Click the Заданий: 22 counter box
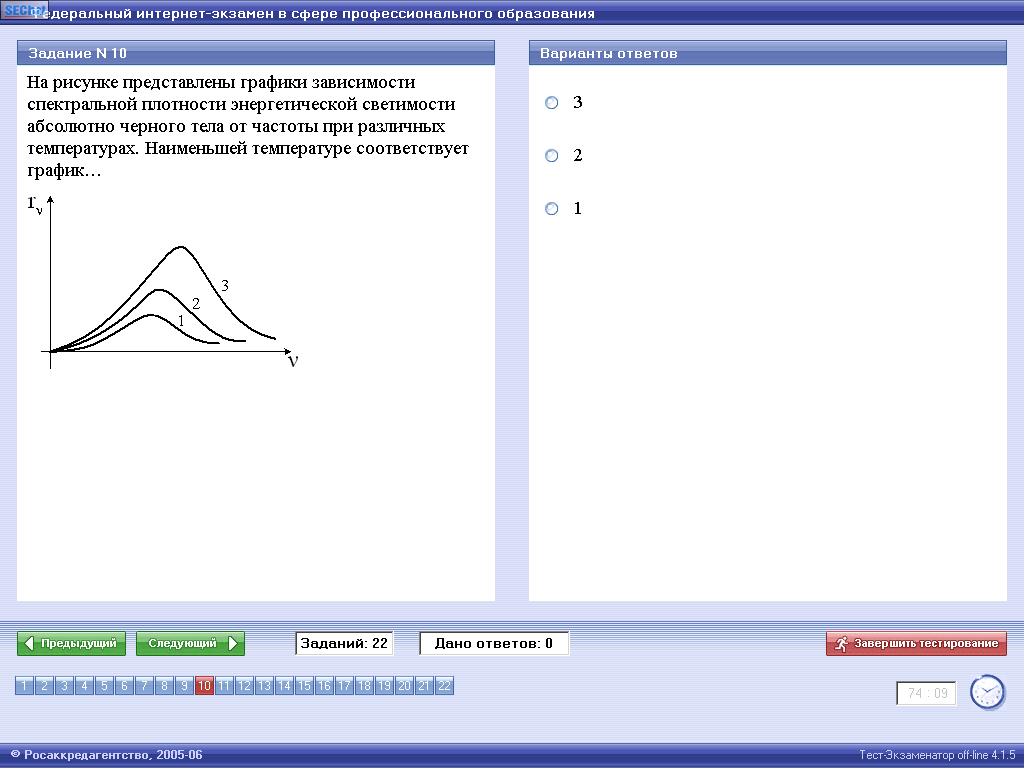The image size is (1024, 768). click(x=344, y=643)
